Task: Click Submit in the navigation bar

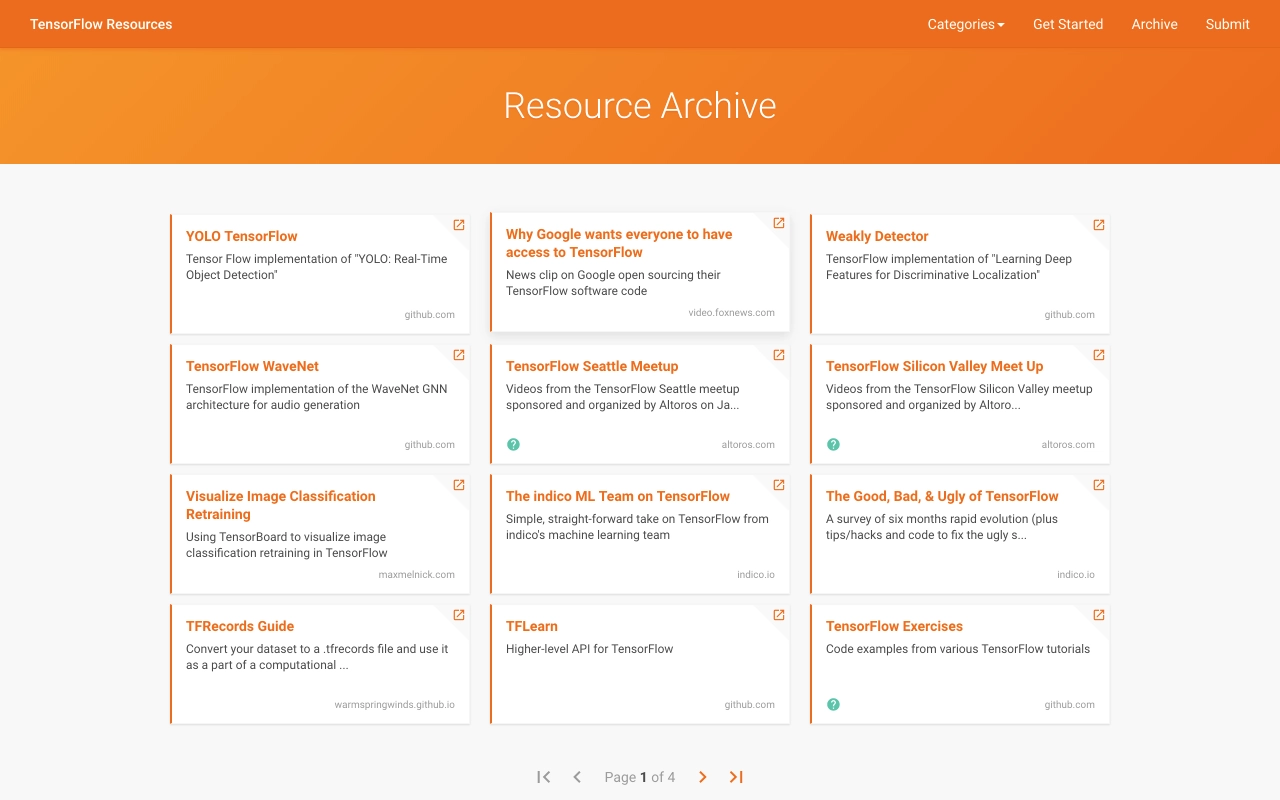Action: coord(1227,24)
